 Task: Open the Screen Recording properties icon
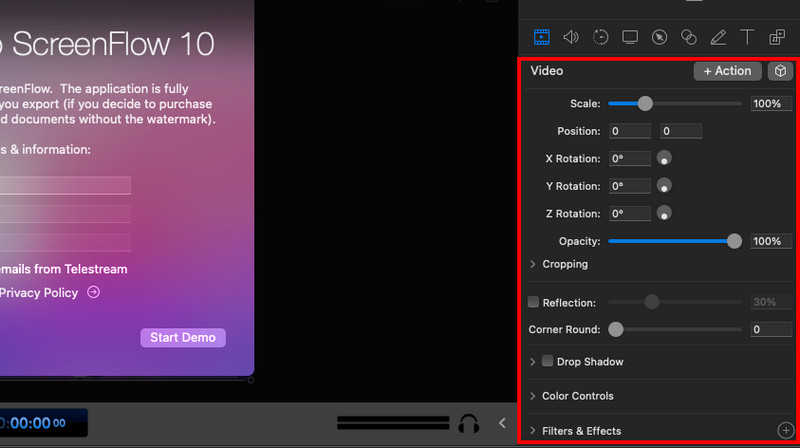630,38
